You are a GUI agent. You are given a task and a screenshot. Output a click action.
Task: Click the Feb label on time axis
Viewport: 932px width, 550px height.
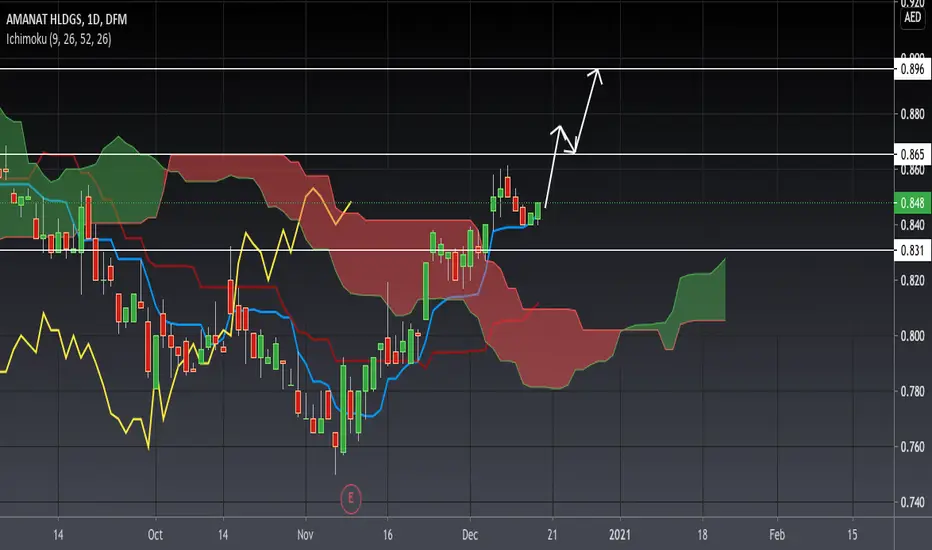[777, 535]
